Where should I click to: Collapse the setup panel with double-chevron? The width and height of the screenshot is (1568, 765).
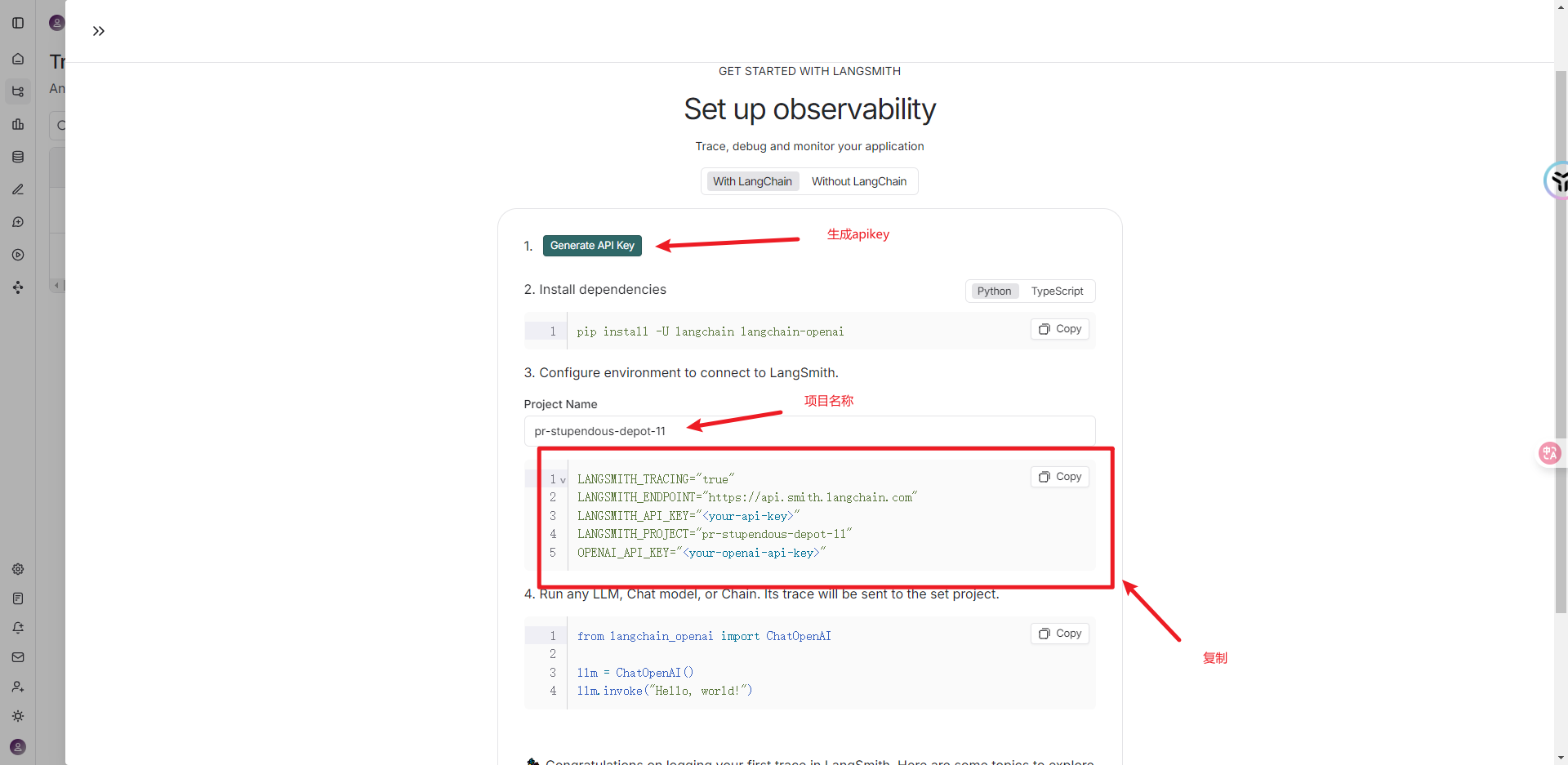[x=99, y=31]
